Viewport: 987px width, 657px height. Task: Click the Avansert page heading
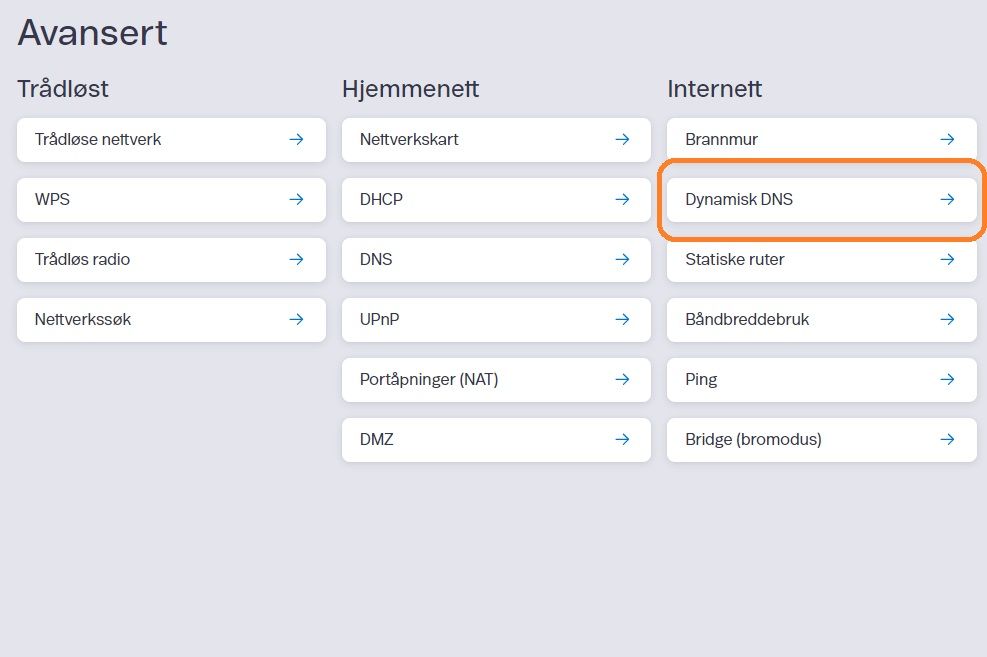(x=92, y=33)
